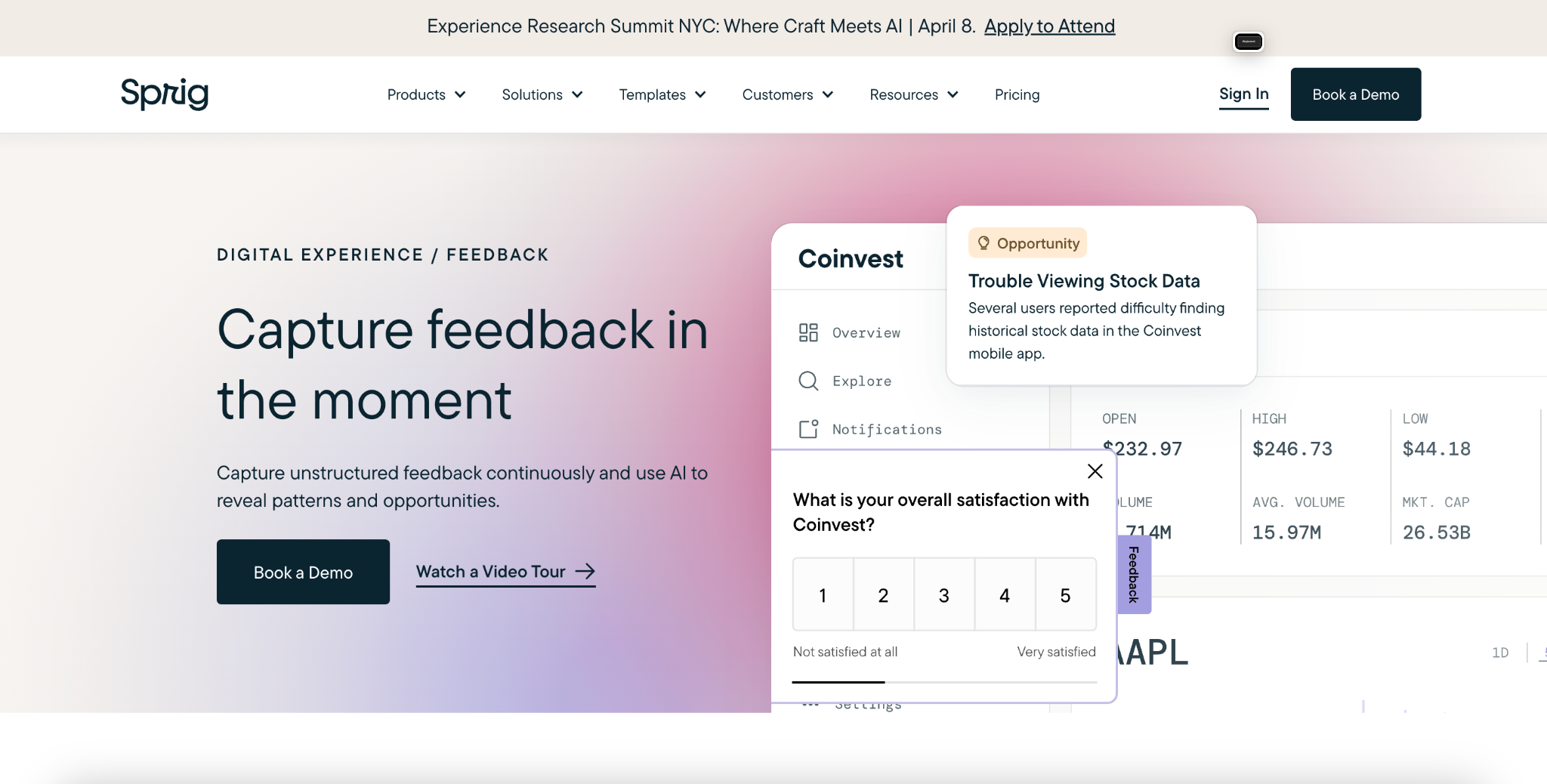Screen dimensions: 1547x784
Task: Click the Capture feedback in the moment headline
Action: (x=462, y=365)
